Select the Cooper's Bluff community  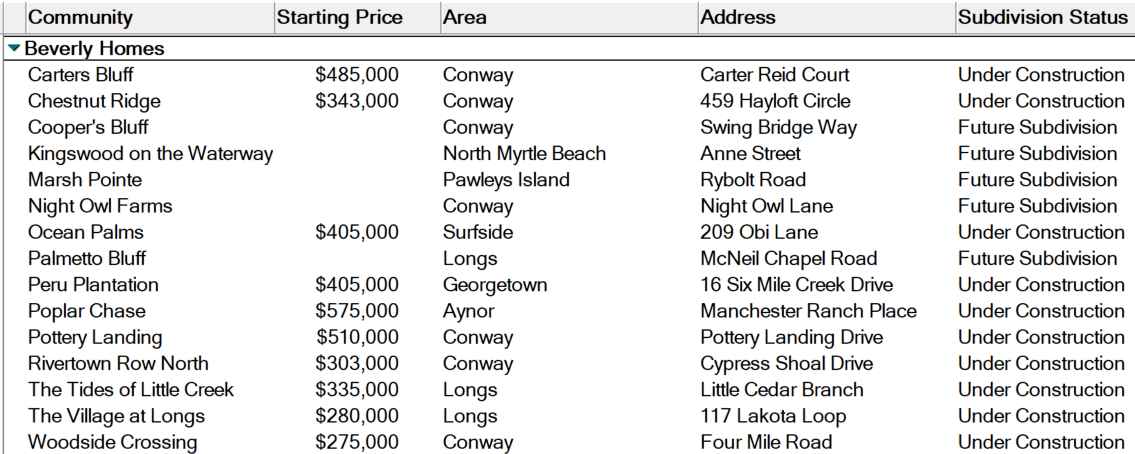pyautogui.click(x=88, y=127)
